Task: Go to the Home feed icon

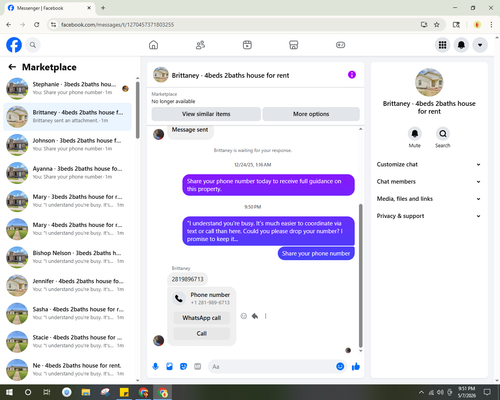Action: pos(153,45)
